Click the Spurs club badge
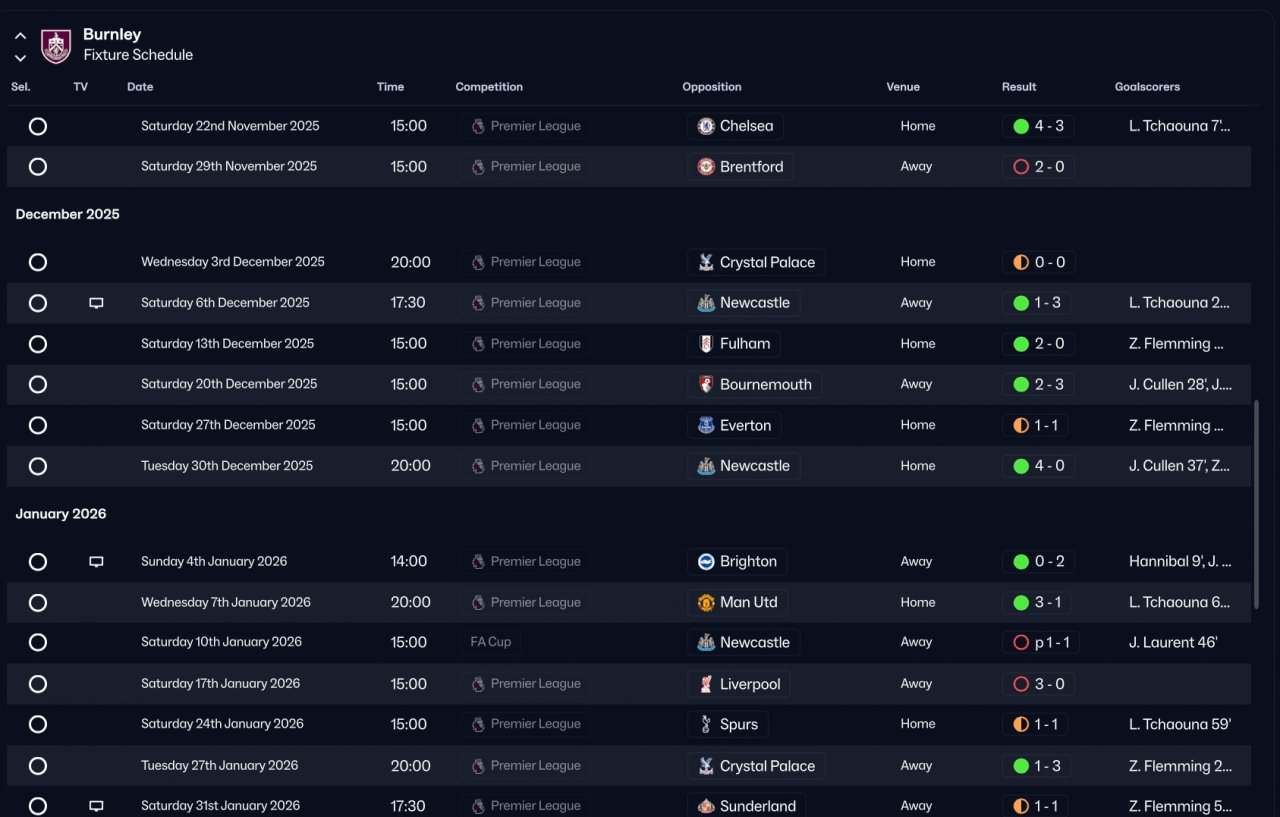The image size is (1280, 817). [x=706, y=725]
